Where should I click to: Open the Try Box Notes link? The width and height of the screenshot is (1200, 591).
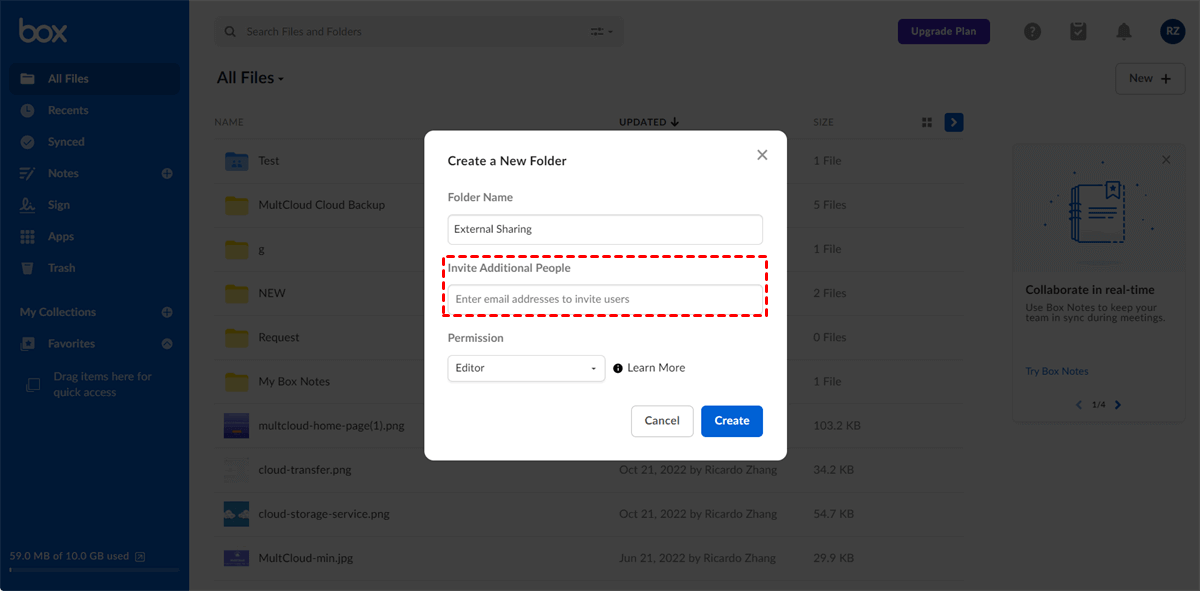(1057, 371)
